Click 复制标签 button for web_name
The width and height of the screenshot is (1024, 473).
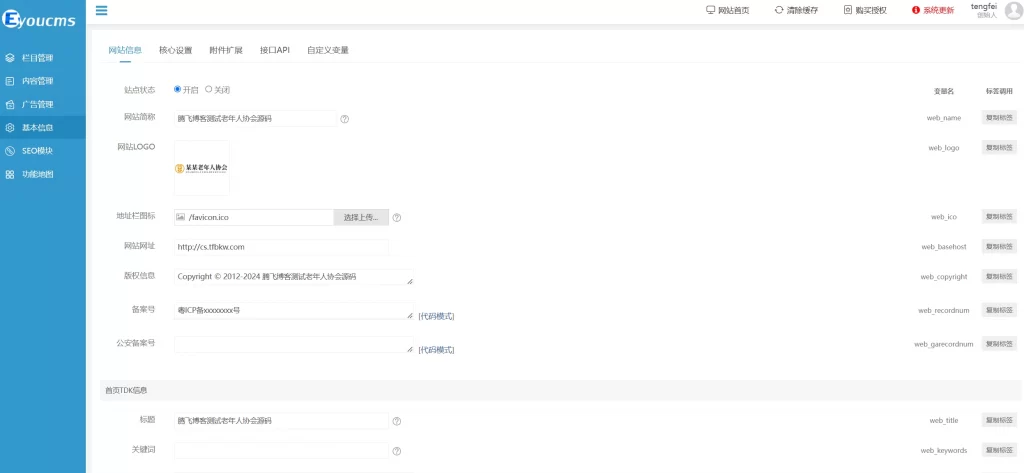pyautogui.click(x=998, y=118)
